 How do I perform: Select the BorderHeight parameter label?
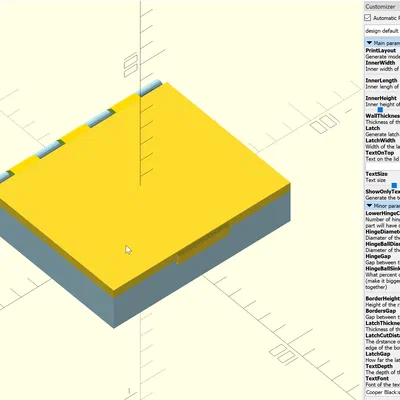(383, 299)
